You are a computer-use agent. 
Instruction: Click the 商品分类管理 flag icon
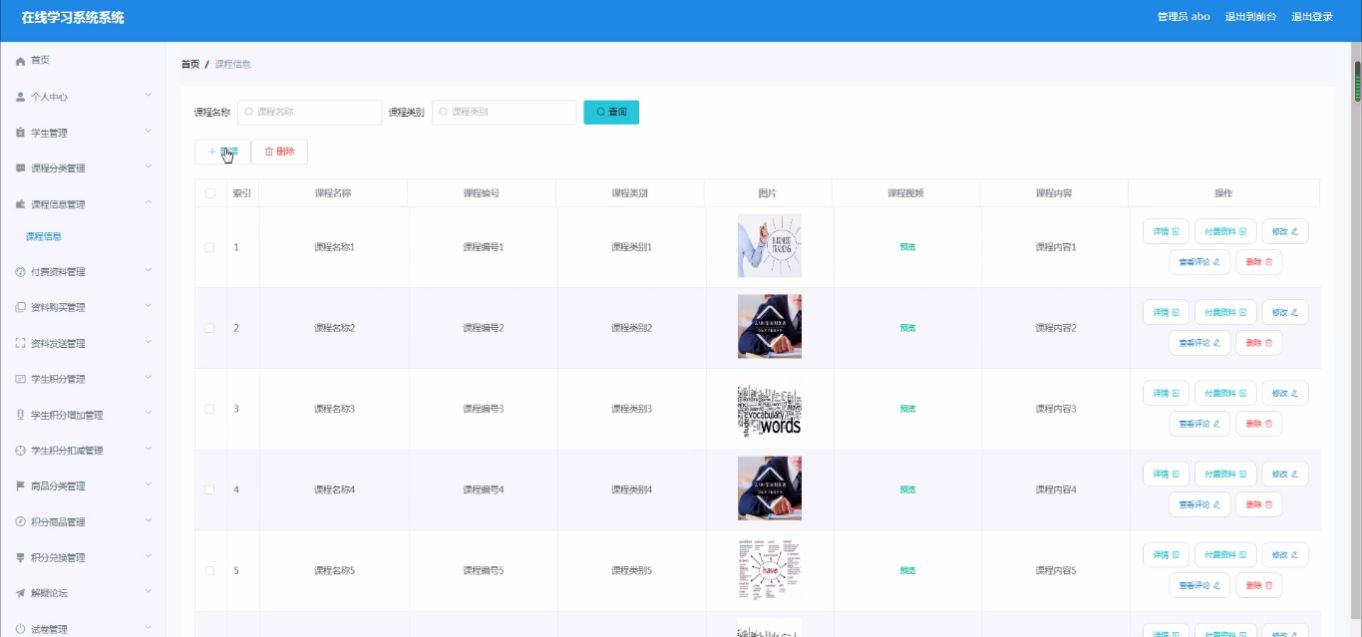[20, 486]
